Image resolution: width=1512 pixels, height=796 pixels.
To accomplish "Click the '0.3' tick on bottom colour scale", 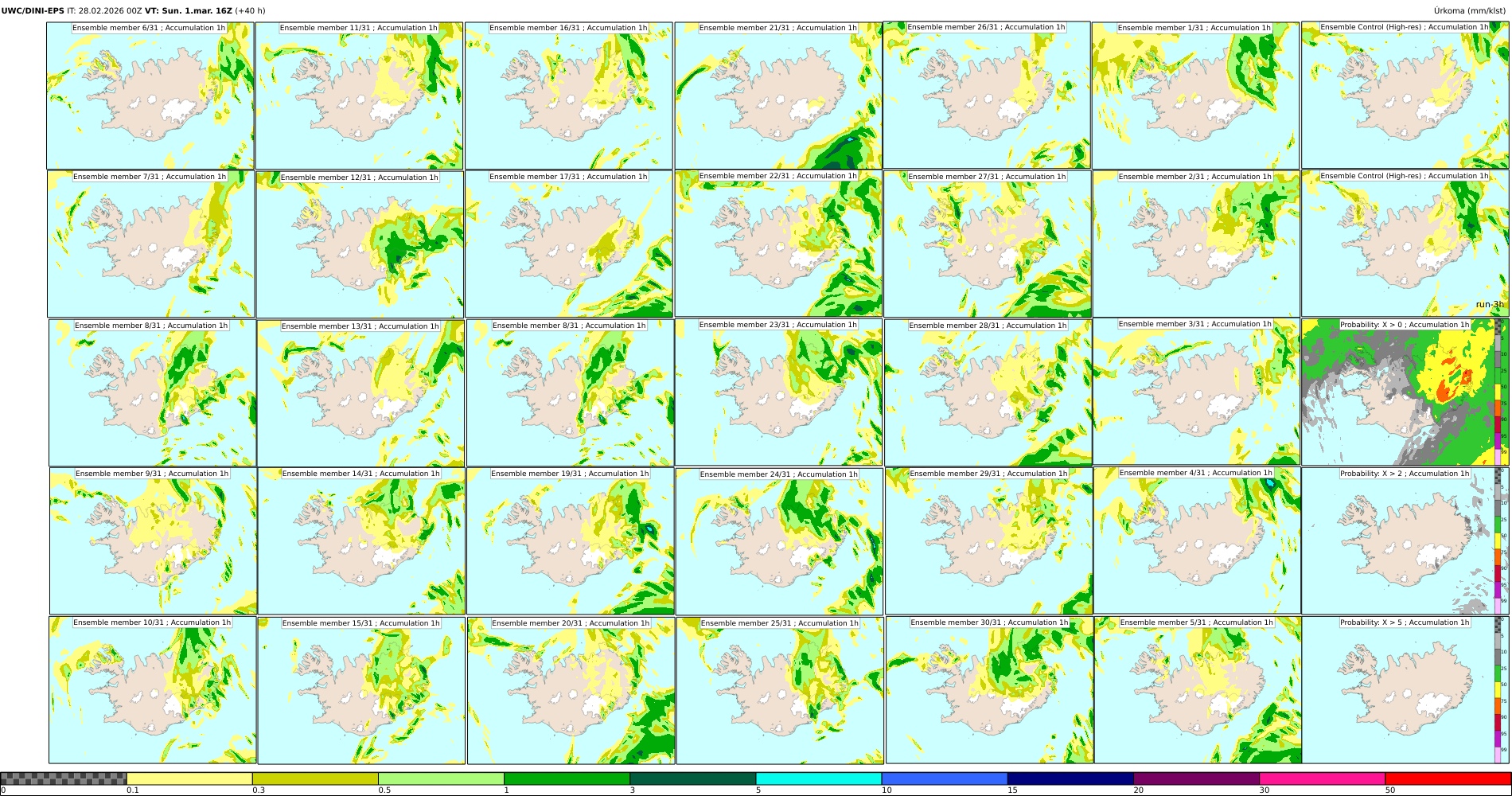I will [x=258, y=790].
